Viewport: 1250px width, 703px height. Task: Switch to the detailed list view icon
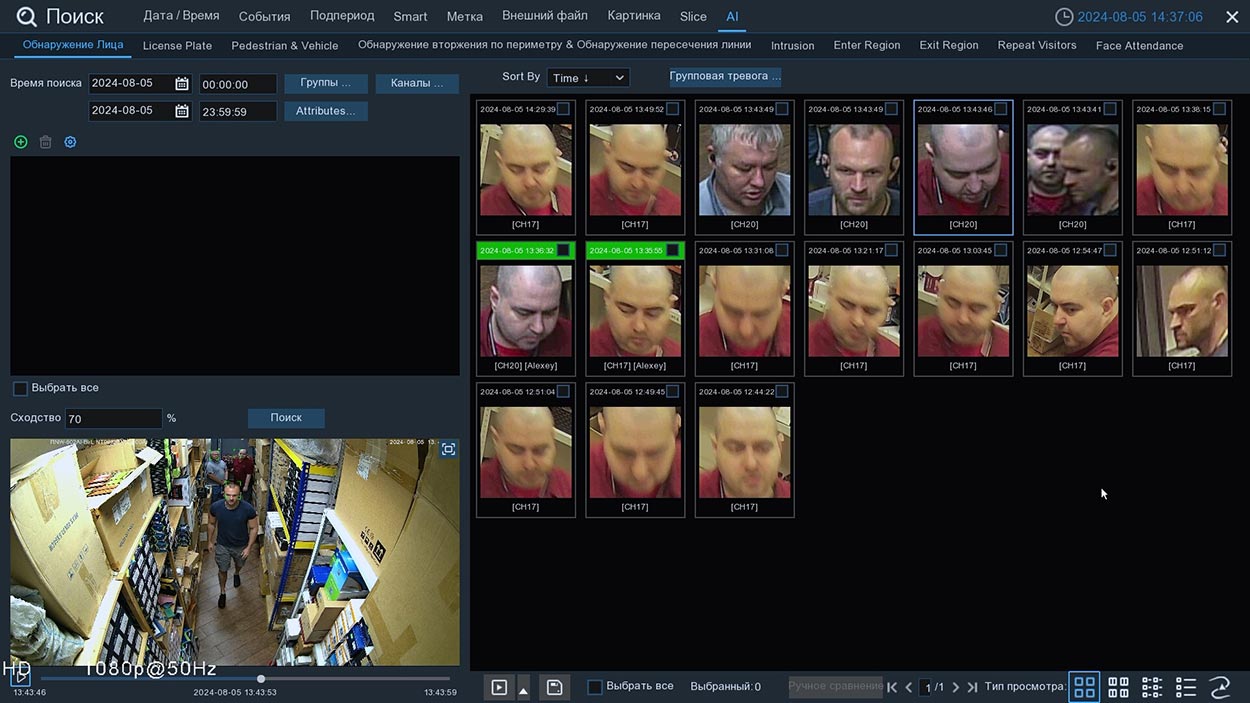pyautogui.click(x=1186, y=687)
